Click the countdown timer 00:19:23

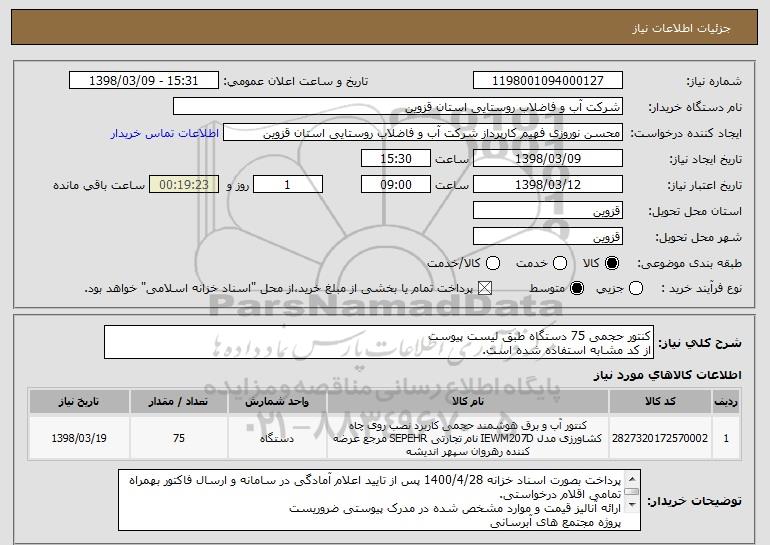coord(184,185)
